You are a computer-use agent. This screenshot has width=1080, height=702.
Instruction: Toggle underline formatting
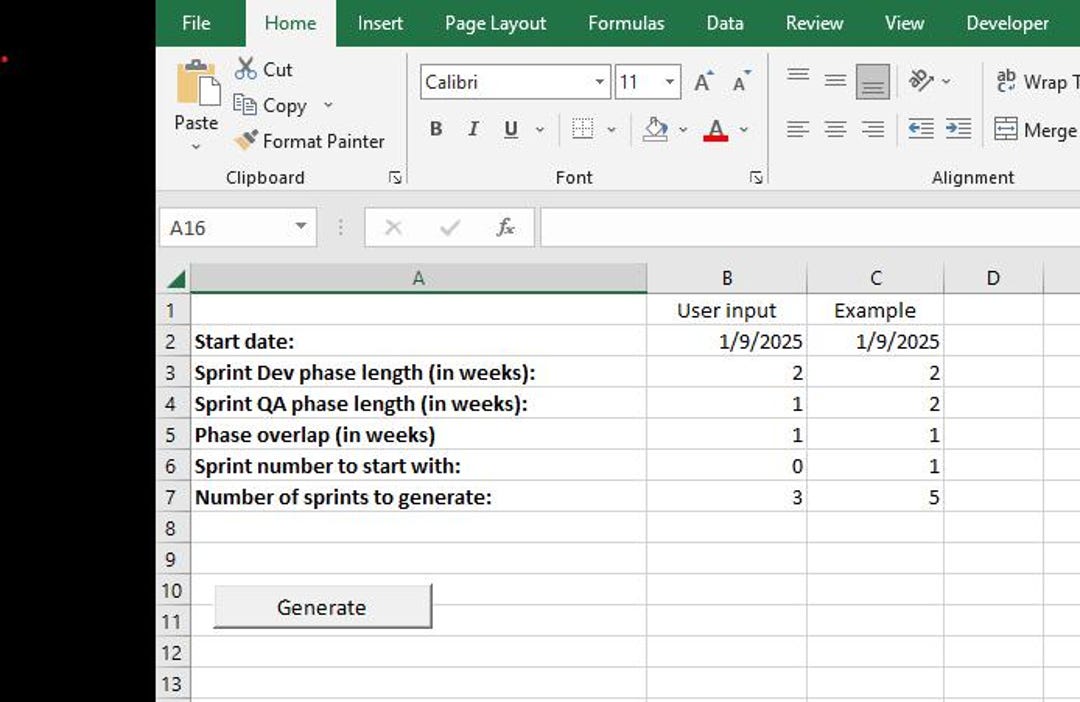[x=510, y=129]
